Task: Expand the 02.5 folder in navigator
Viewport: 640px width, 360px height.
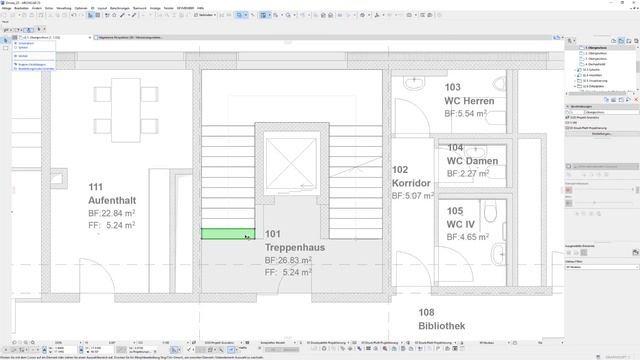Action: [575, 81]
